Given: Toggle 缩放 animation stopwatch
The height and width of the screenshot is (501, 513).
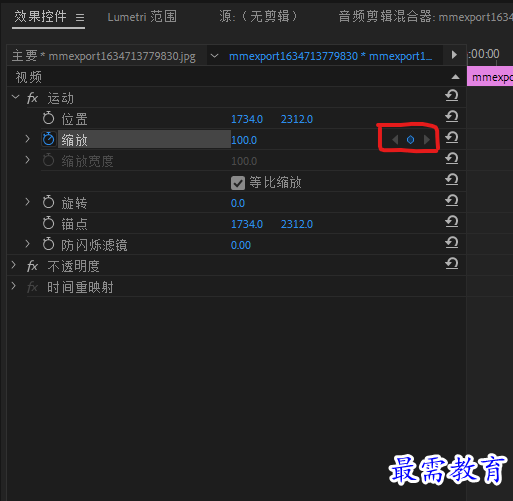Looking at the screenshot, I should 48,139.
